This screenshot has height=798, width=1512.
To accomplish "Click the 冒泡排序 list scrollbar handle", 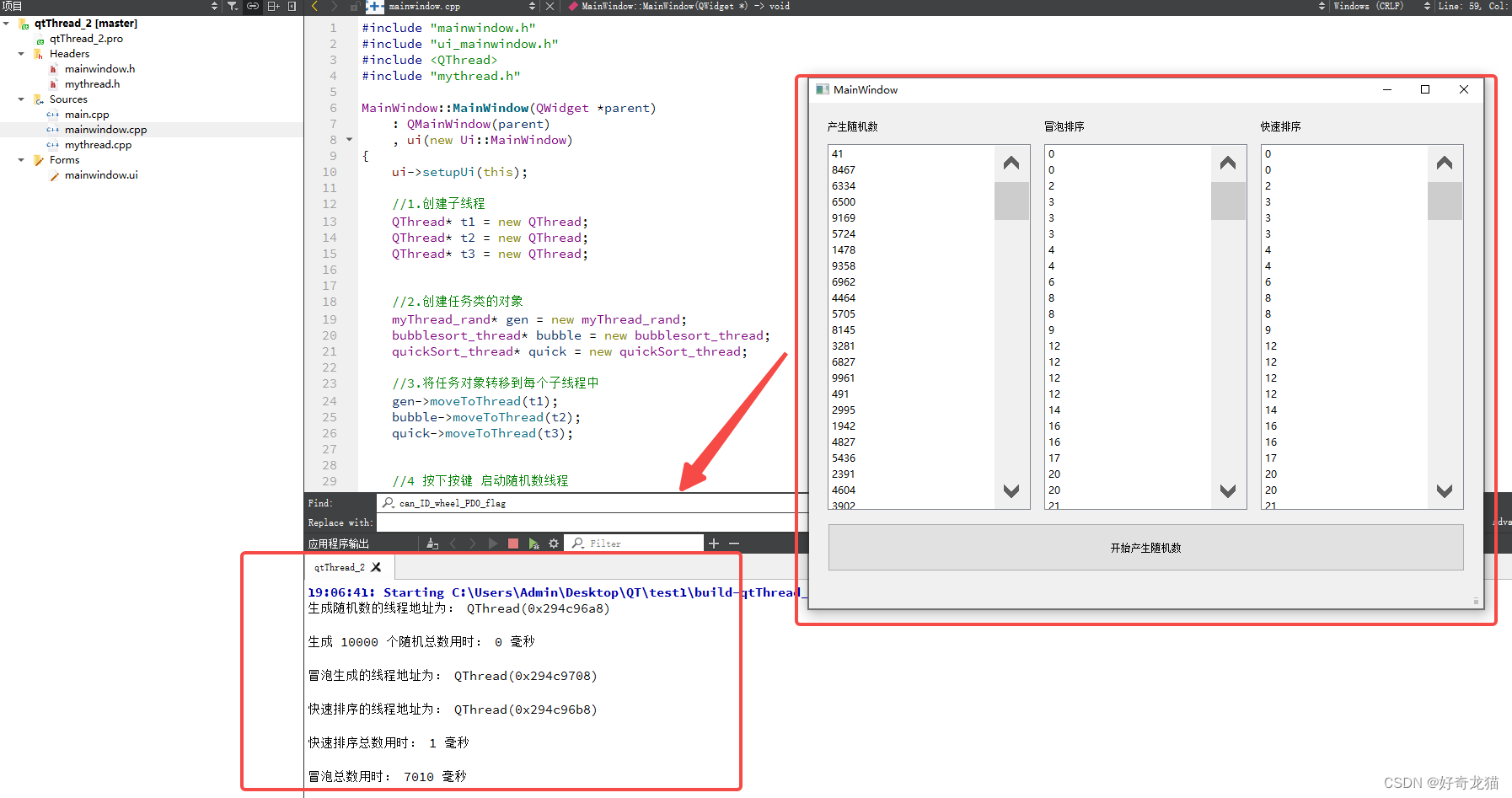I will (1228, 201).
